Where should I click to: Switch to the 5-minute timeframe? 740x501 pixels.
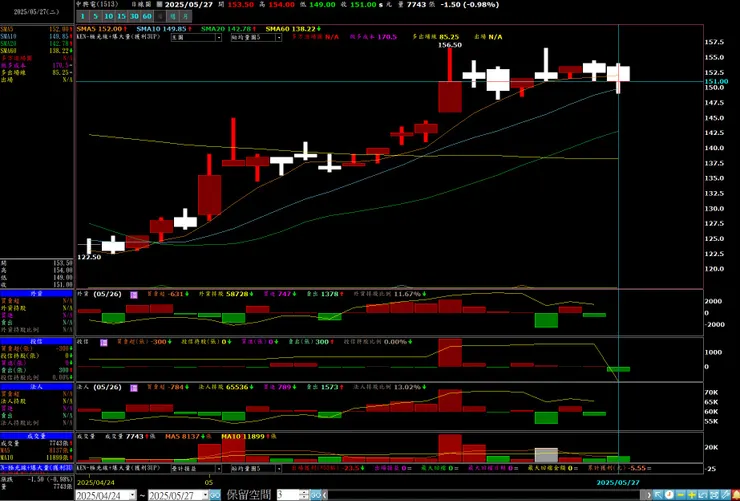95,17
